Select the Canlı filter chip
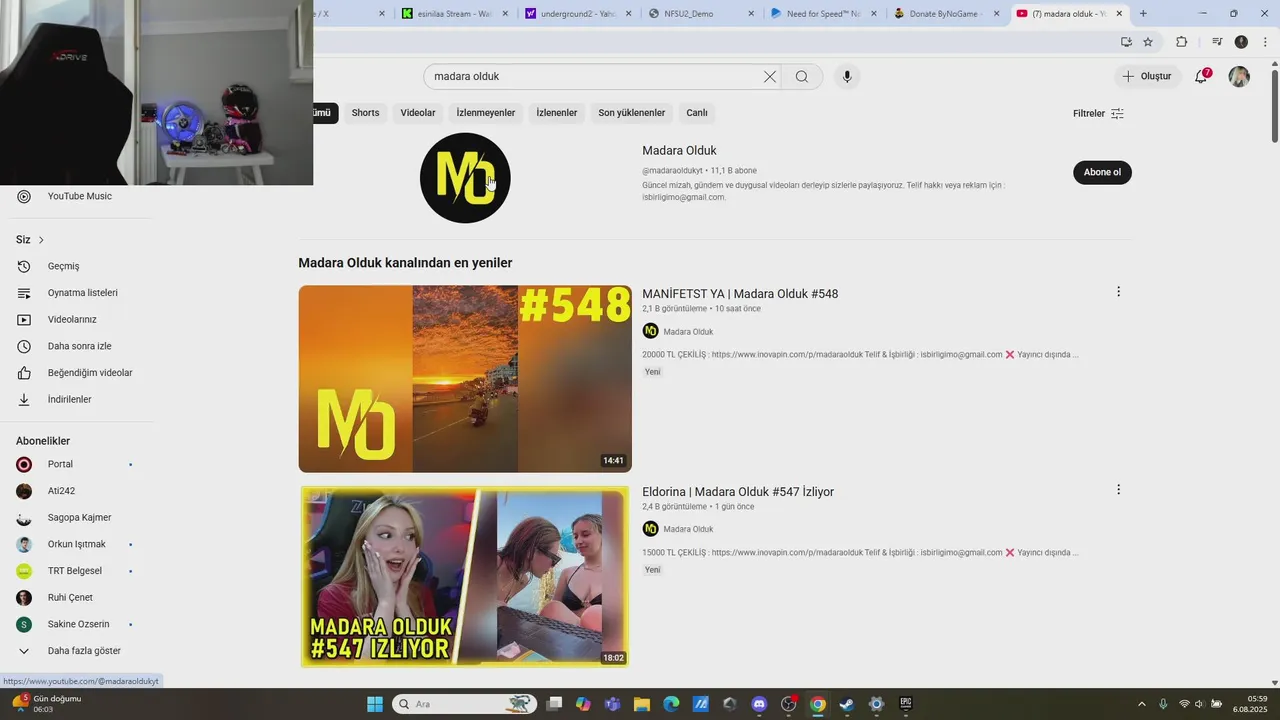The width and height of the screenshot is (1280, 720). (x=697, y=113)
